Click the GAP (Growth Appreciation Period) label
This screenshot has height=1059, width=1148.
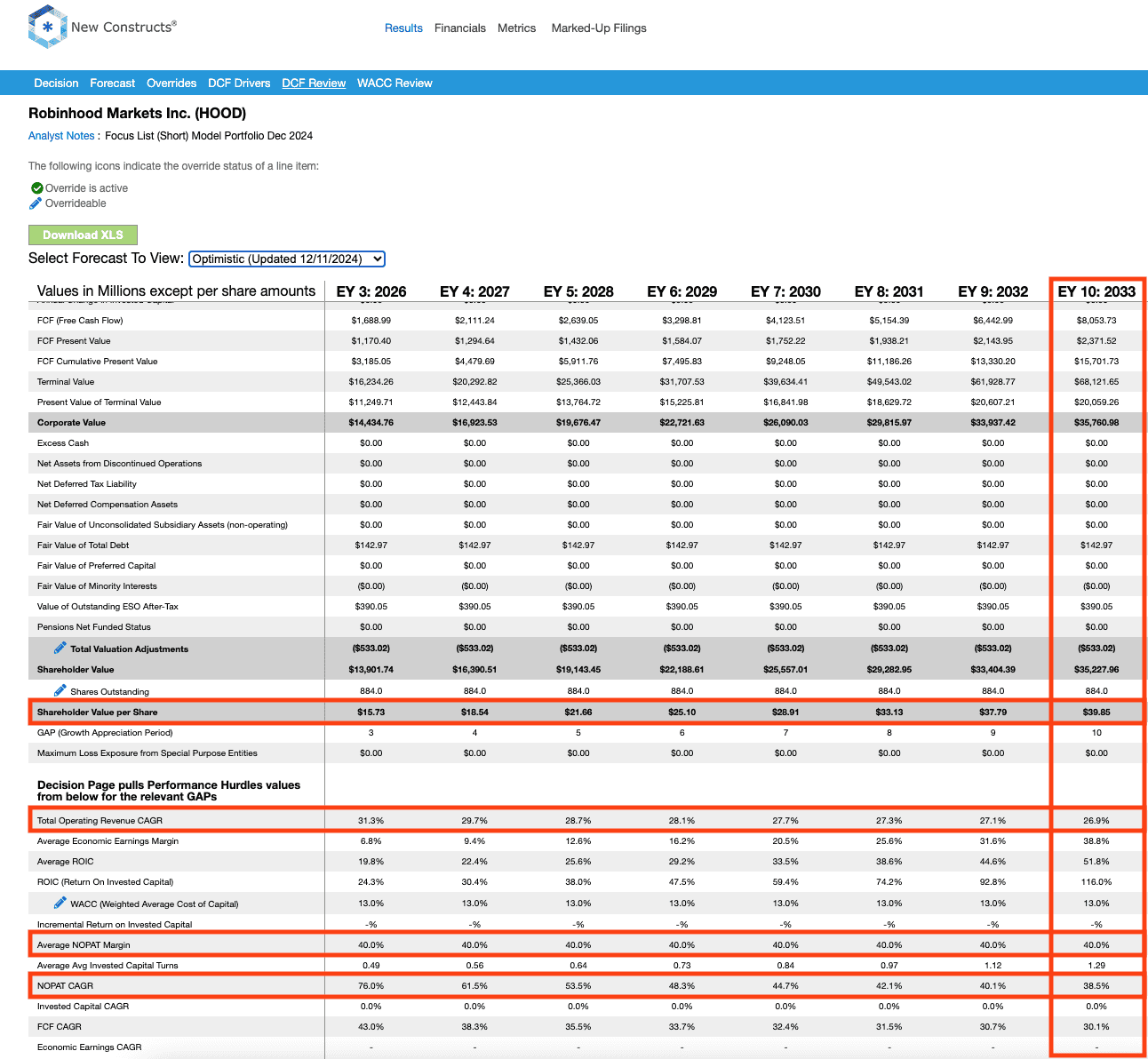[x=105, y=733]
